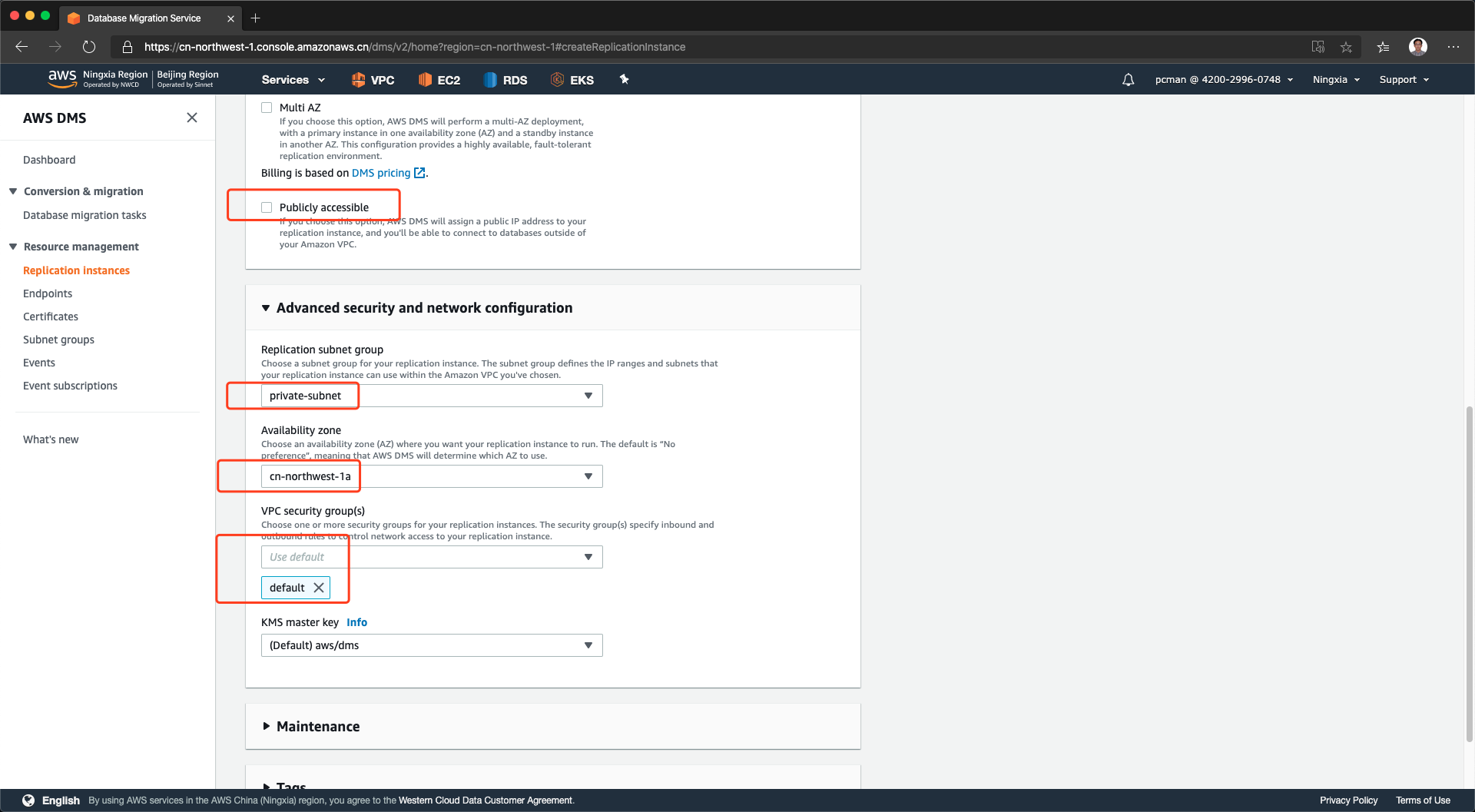Open the RDS service shortcut
Screen dimensions: 1475x812
click(505, 80)
